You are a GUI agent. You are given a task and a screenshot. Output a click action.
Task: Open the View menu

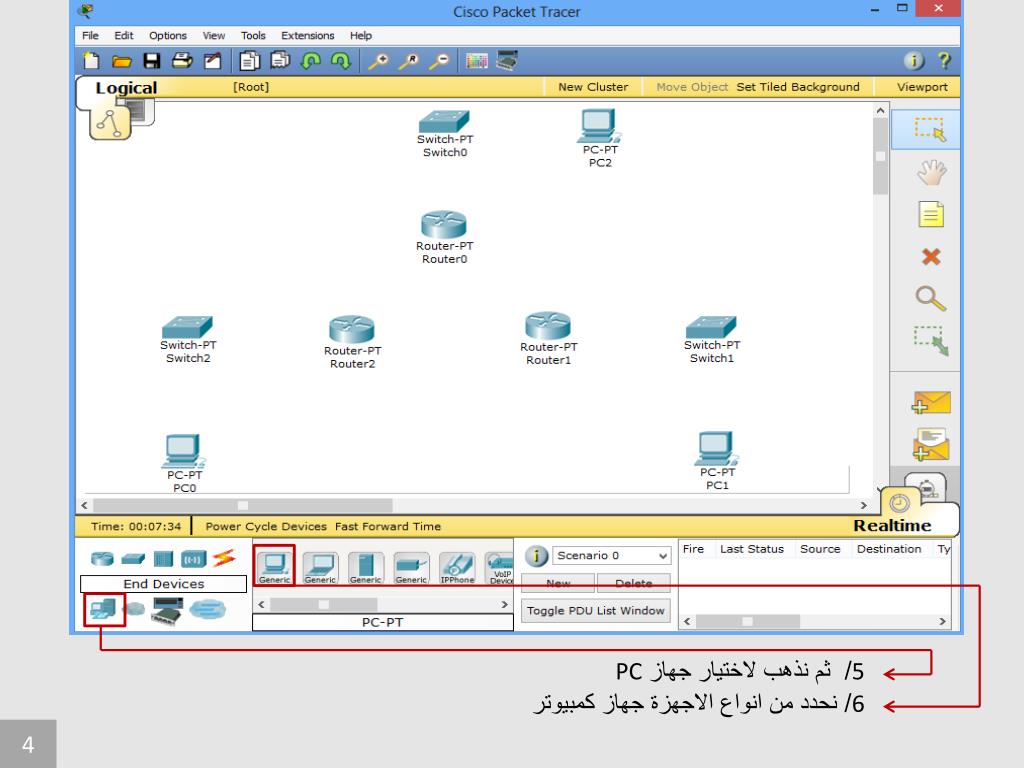pyautogui.click(x=214, y=35)
